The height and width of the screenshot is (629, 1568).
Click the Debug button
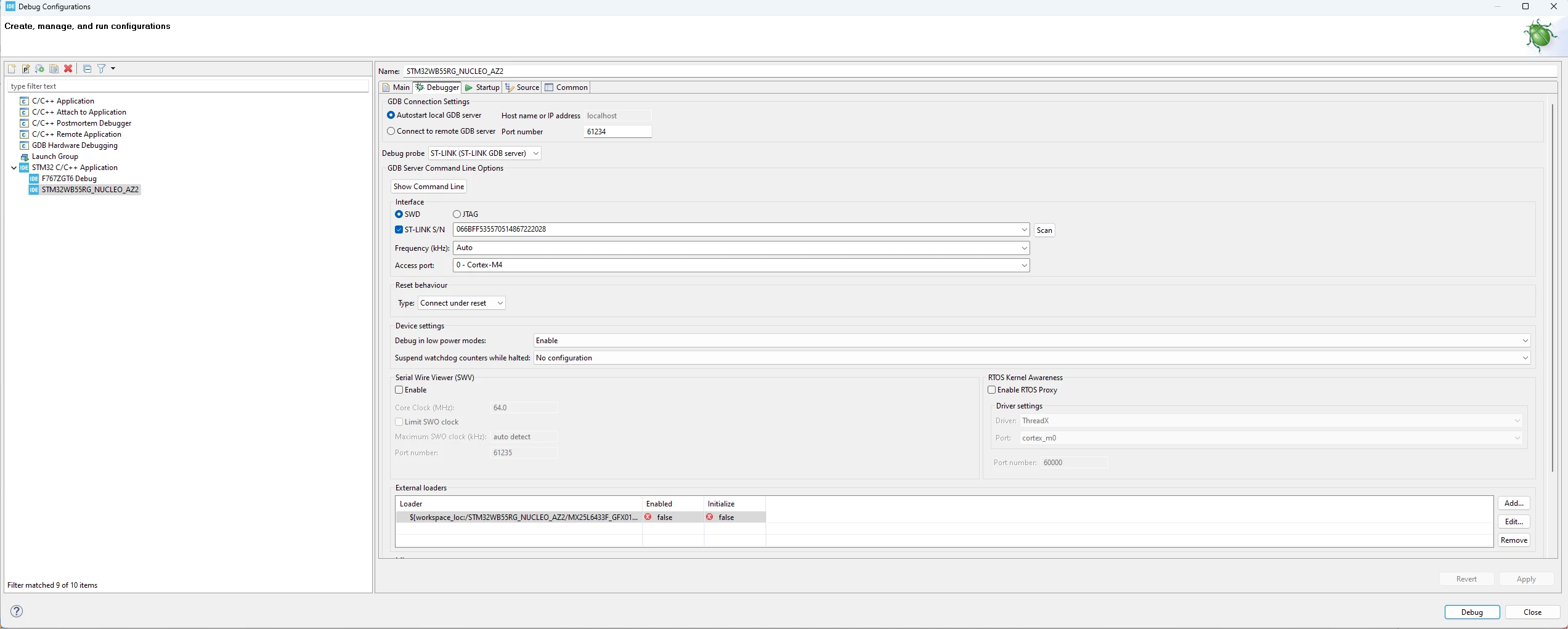(1472, 612)
